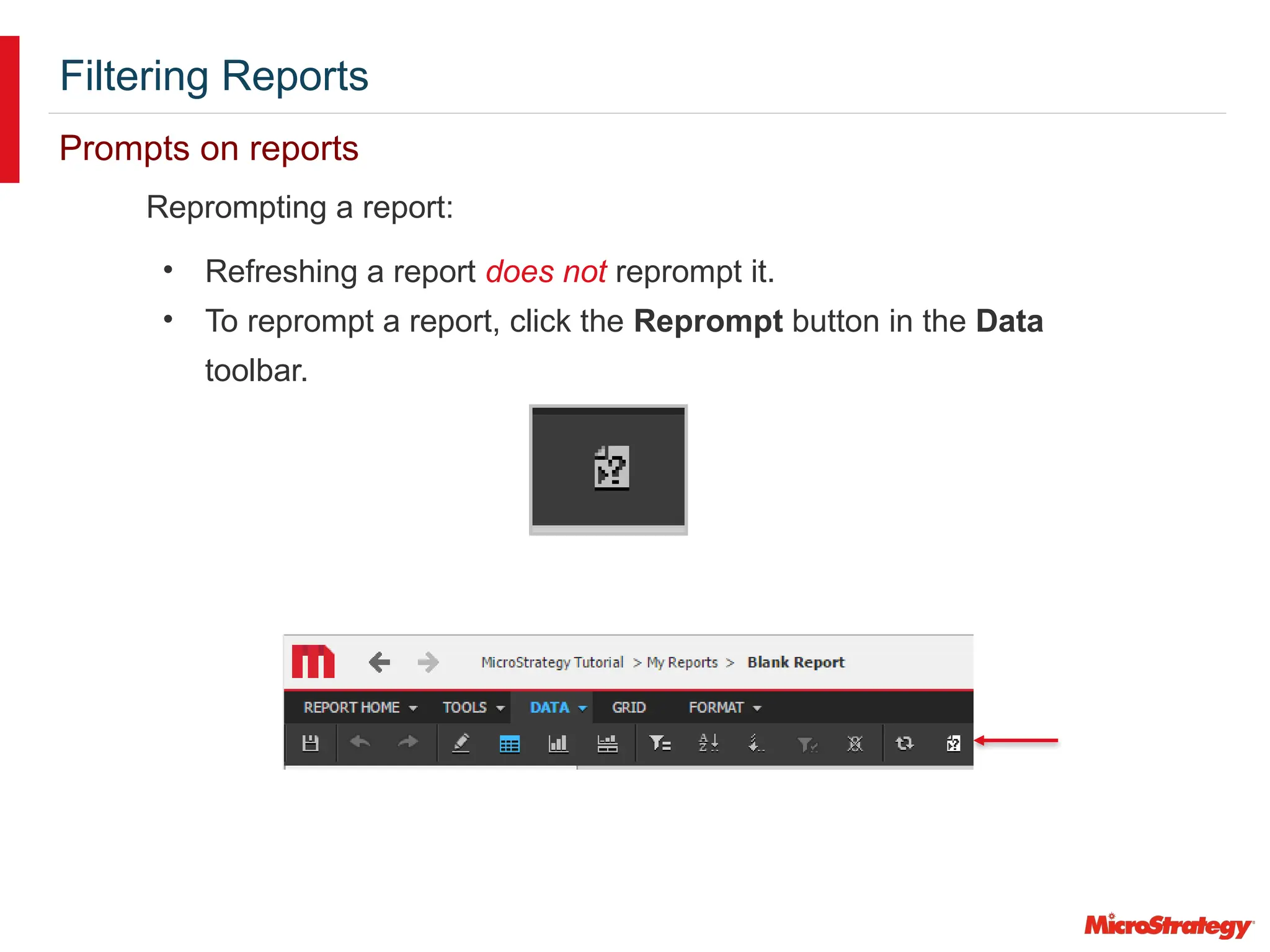Click the Prompts on reports subtitle
Image resolution: width=1270 pixels, height=952 pixels.
tap(209, 149)
